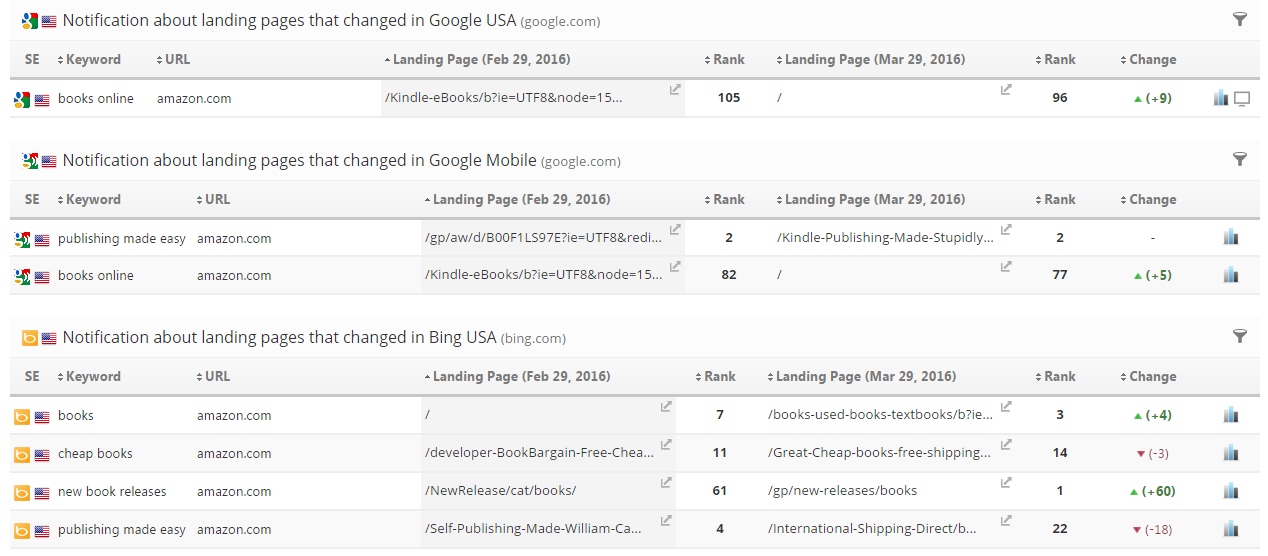Click the filter icon for Google USA table

pos(1240,19)
